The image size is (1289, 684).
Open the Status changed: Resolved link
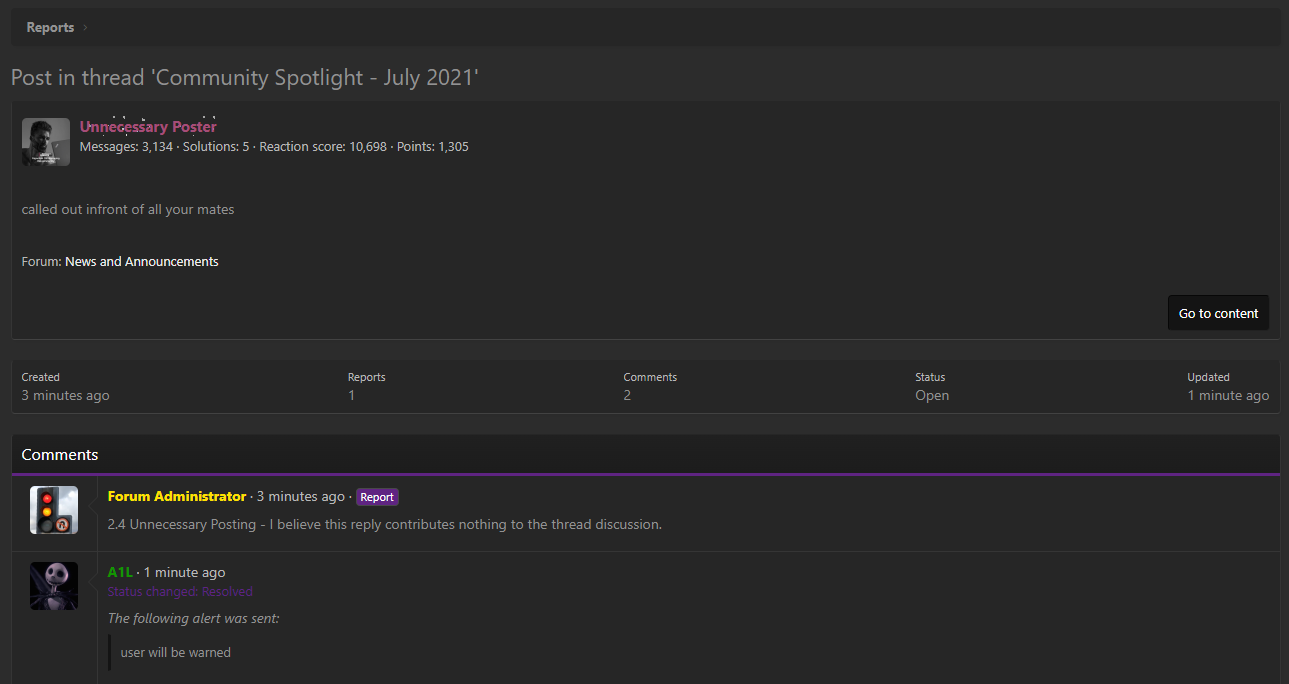click(x=180, y=591)
